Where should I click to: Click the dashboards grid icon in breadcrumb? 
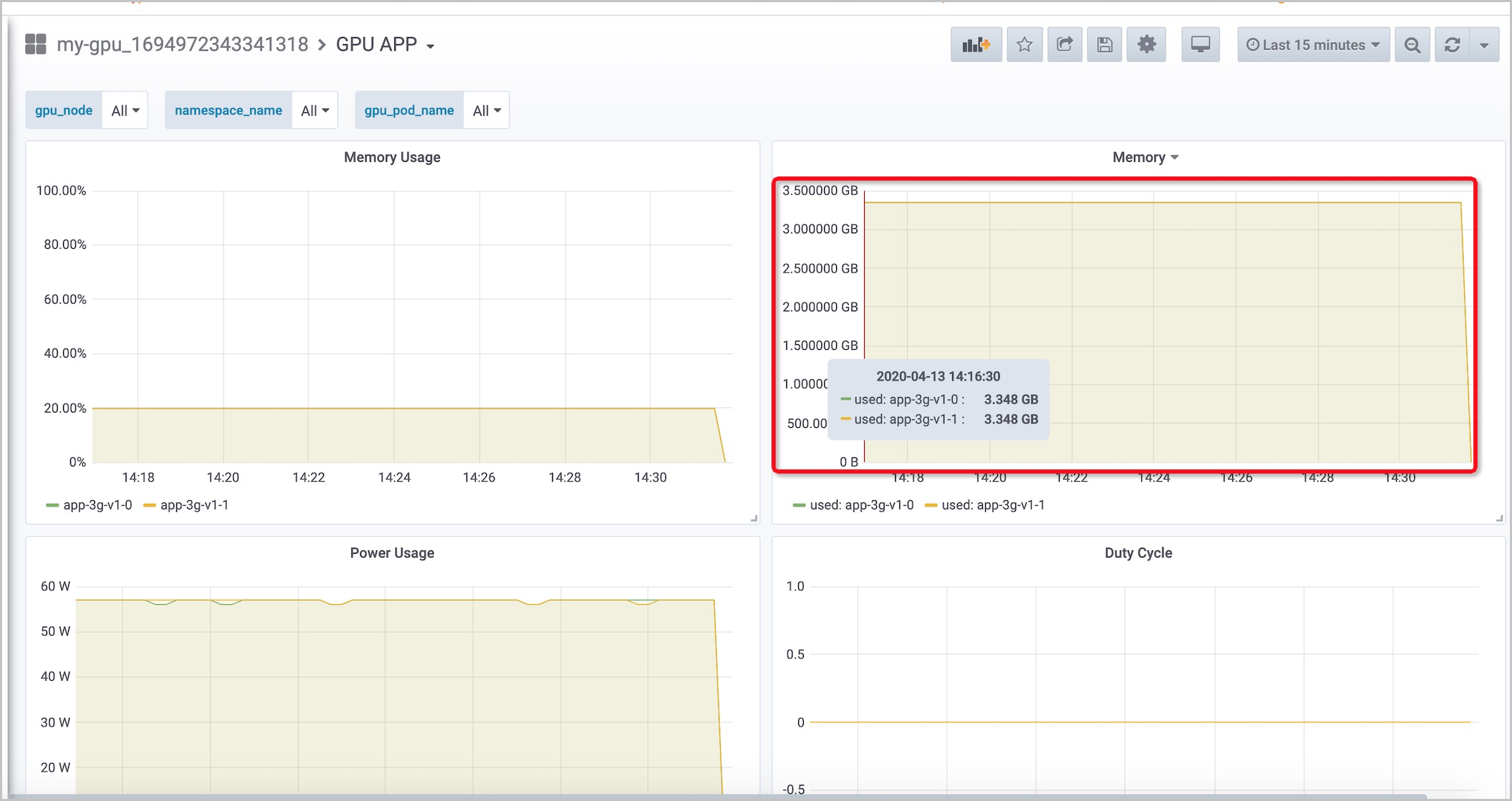35,43
